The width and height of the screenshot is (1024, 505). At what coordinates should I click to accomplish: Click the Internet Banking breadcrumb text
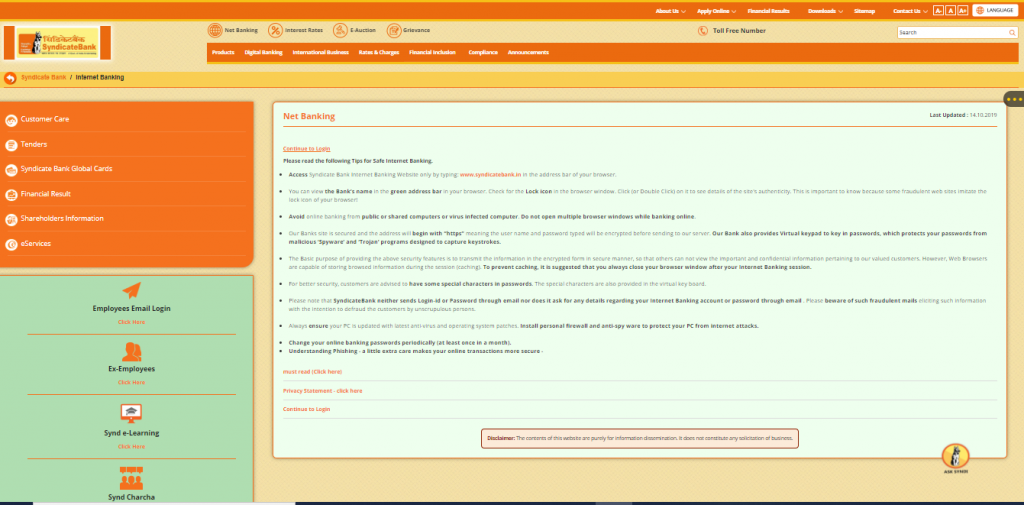point(100,77)
